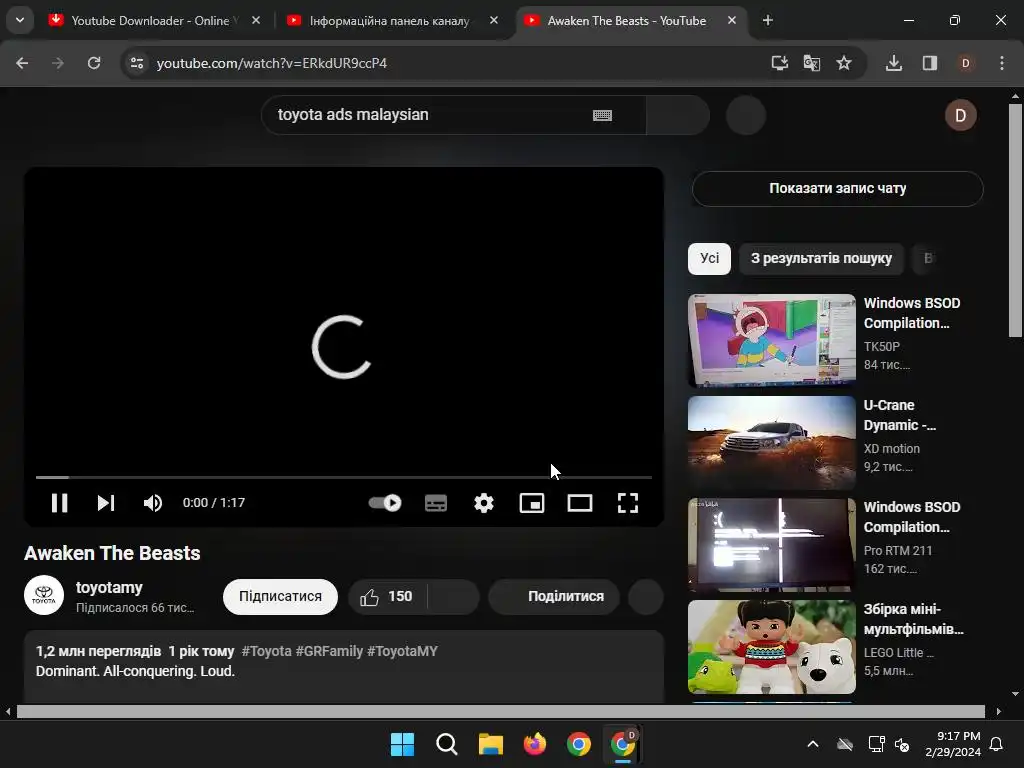The height and width of the screenshot is (768, 1024).
Task: Toggle subtitles/closed captions button
Action: click(436, 503)
